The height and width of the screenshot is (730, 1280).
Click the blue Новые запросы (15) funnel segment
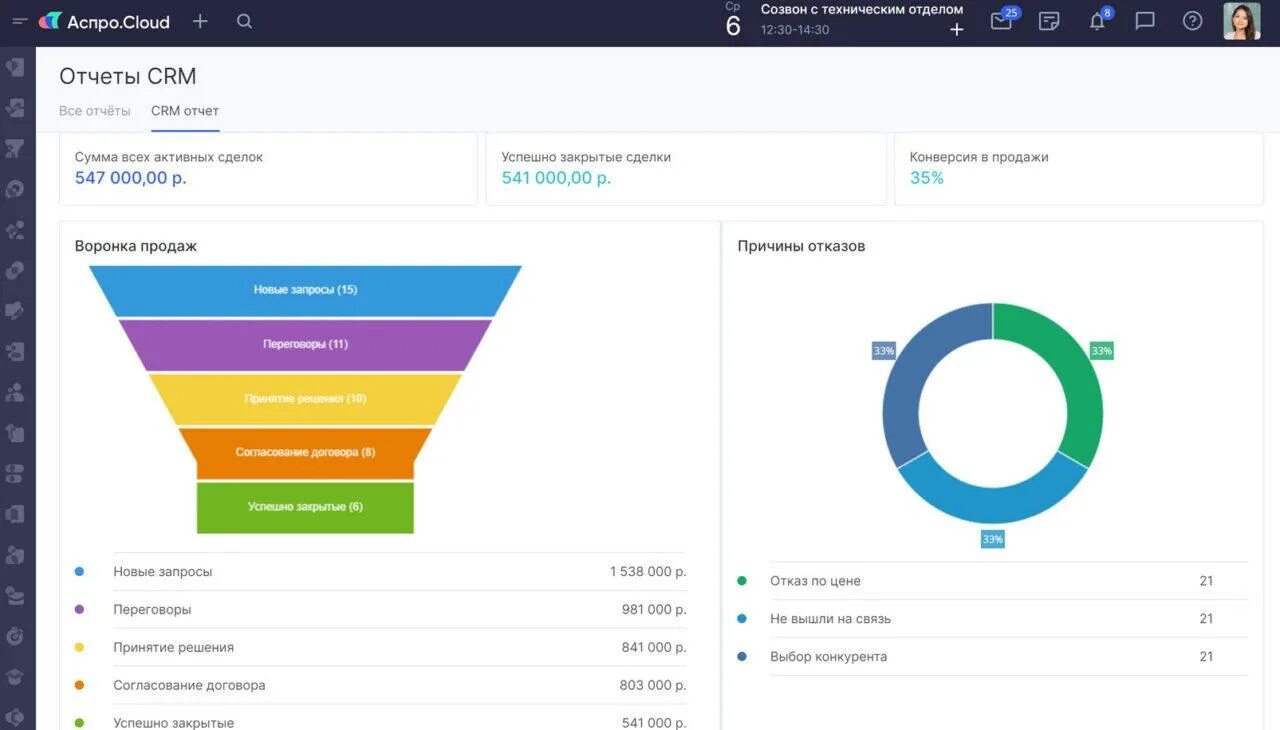305,290
